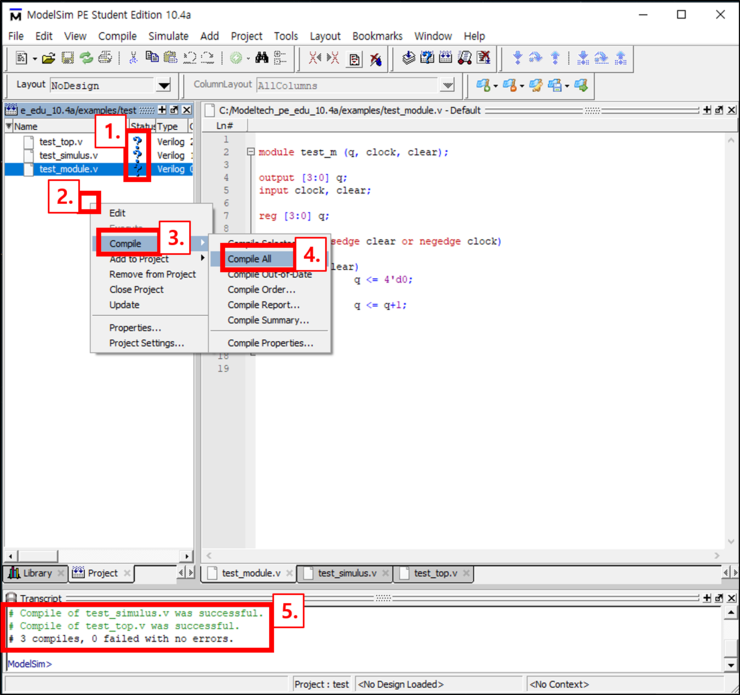Open the ColumnLayout AllColumns dropdown
This screenshot has width=740, height=695.
[x=447, y=85]
